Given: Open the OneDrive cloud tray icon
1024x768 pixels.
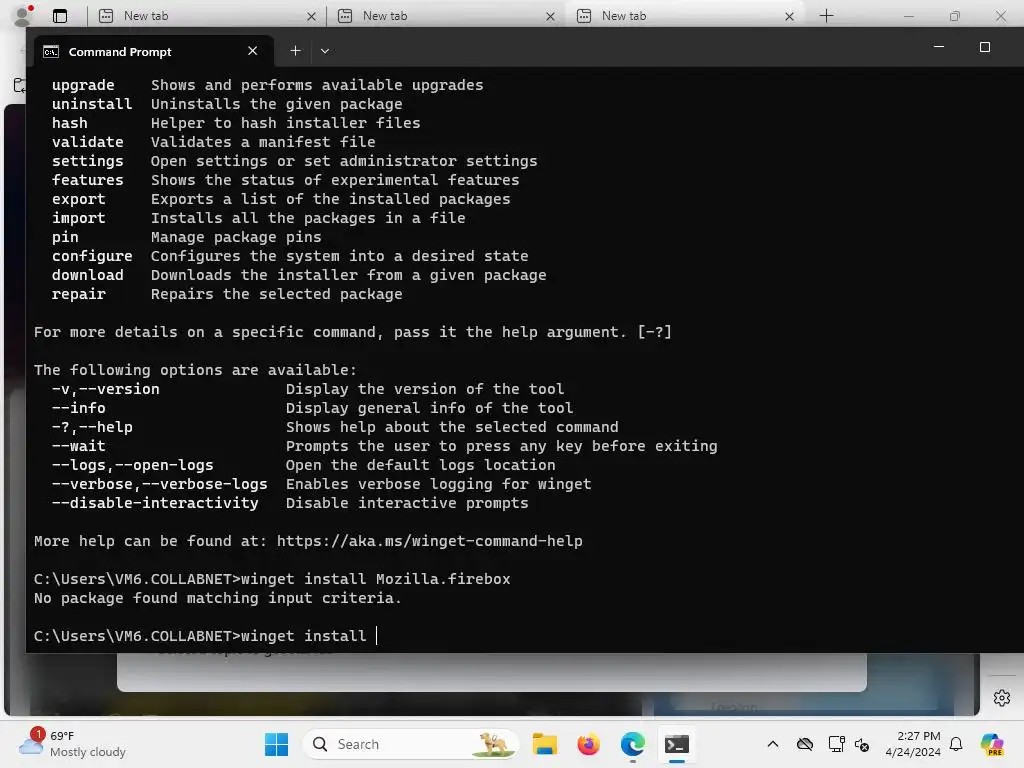Looking at the screenshot, I should point(805,744).
